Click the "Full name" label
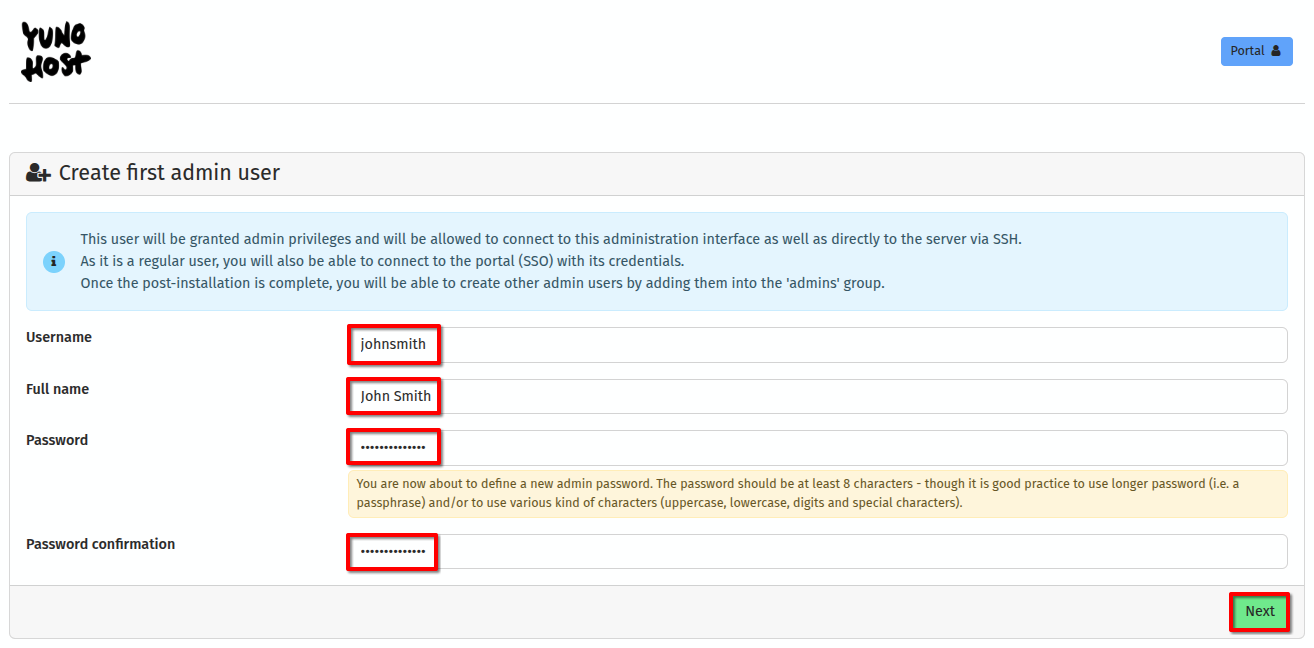This screenshot has height=648, width=1314. pyautogui.click(x=57, y=389)
